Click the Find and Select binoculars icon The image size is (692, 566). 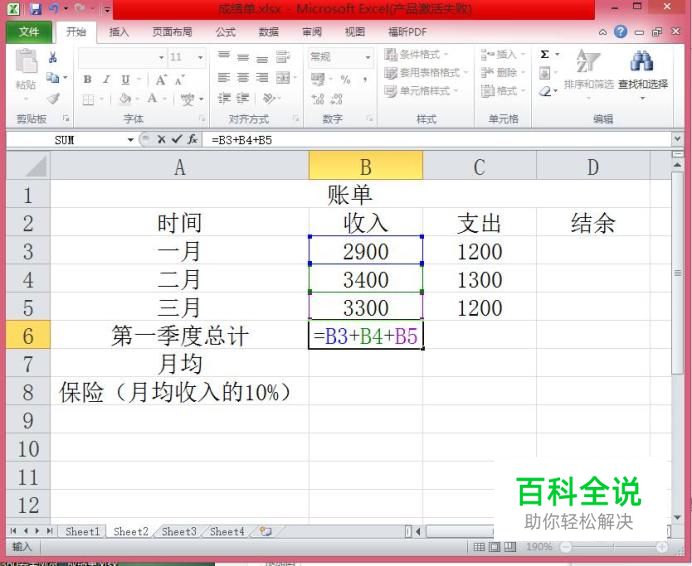click(642, 62)
